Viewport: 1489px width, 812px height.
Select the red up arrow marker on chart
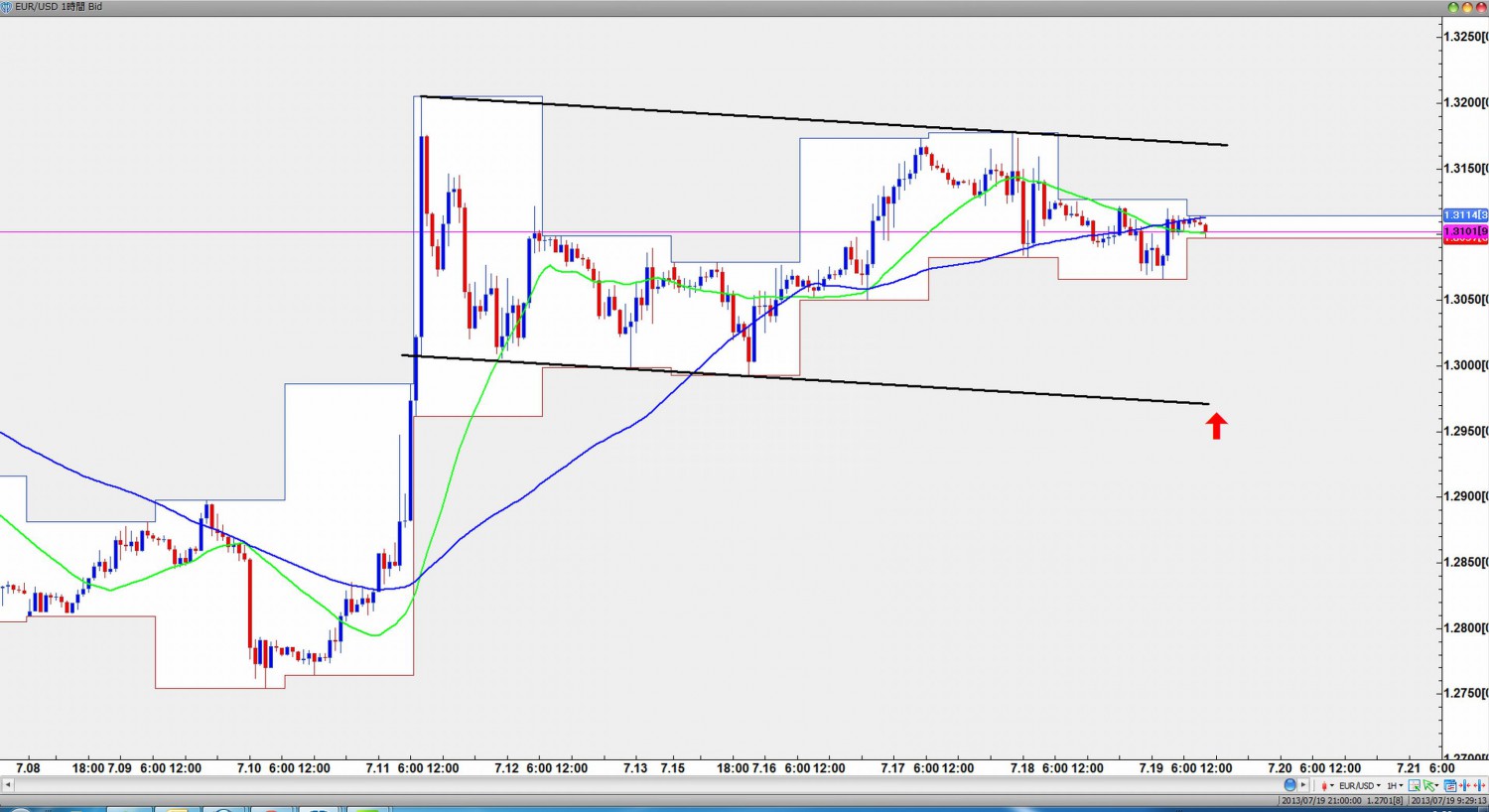point(1216,426)
